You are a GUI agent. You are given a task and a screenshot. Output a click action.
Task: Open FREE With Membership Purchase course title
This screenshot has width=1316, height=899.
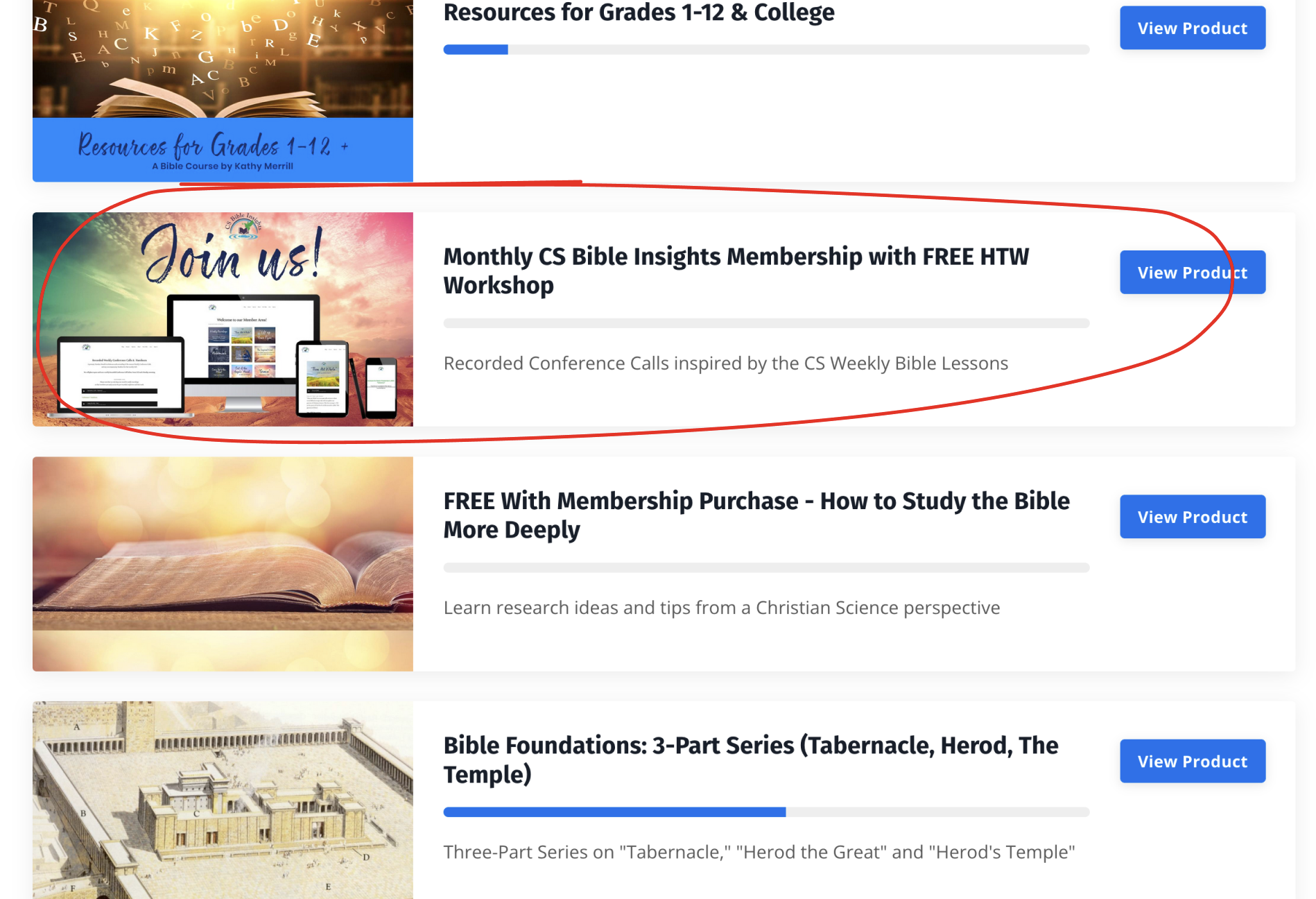pyautogui.click(x=756, y=515)
